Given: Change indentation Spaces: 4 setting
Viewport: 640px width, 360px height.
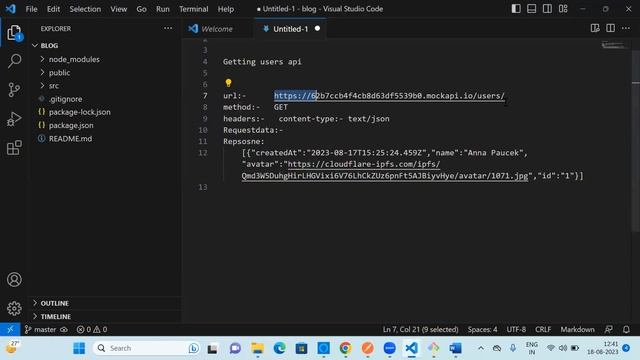Looking at the screenshot, I should click(482, 329).
